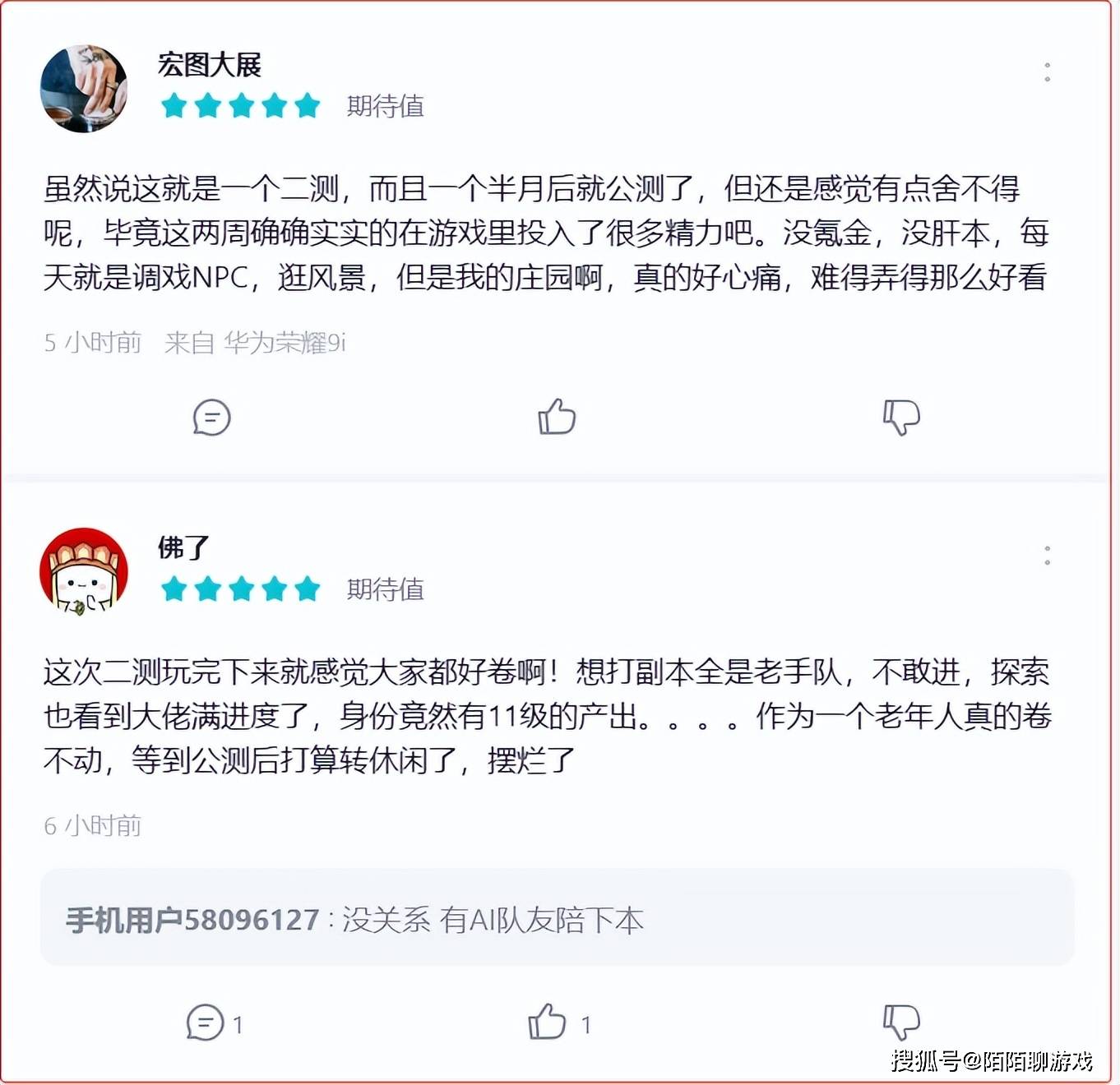Open comment icon on 佛了's review
This screenshot has width=1120, height=1085.
[x=205, y=1023]
